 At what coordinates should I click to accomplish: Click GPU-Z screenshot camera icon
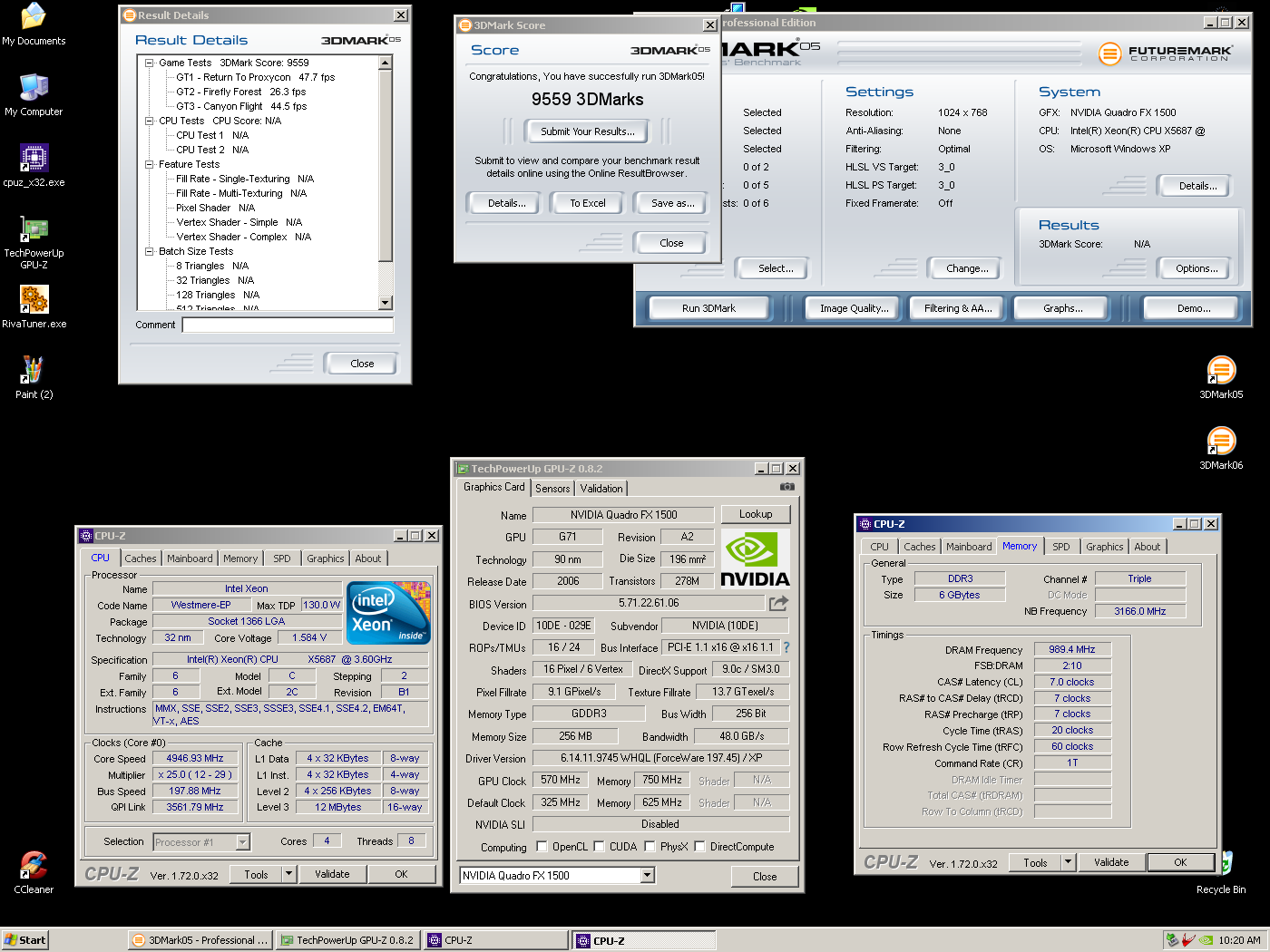tap(787, 487)
